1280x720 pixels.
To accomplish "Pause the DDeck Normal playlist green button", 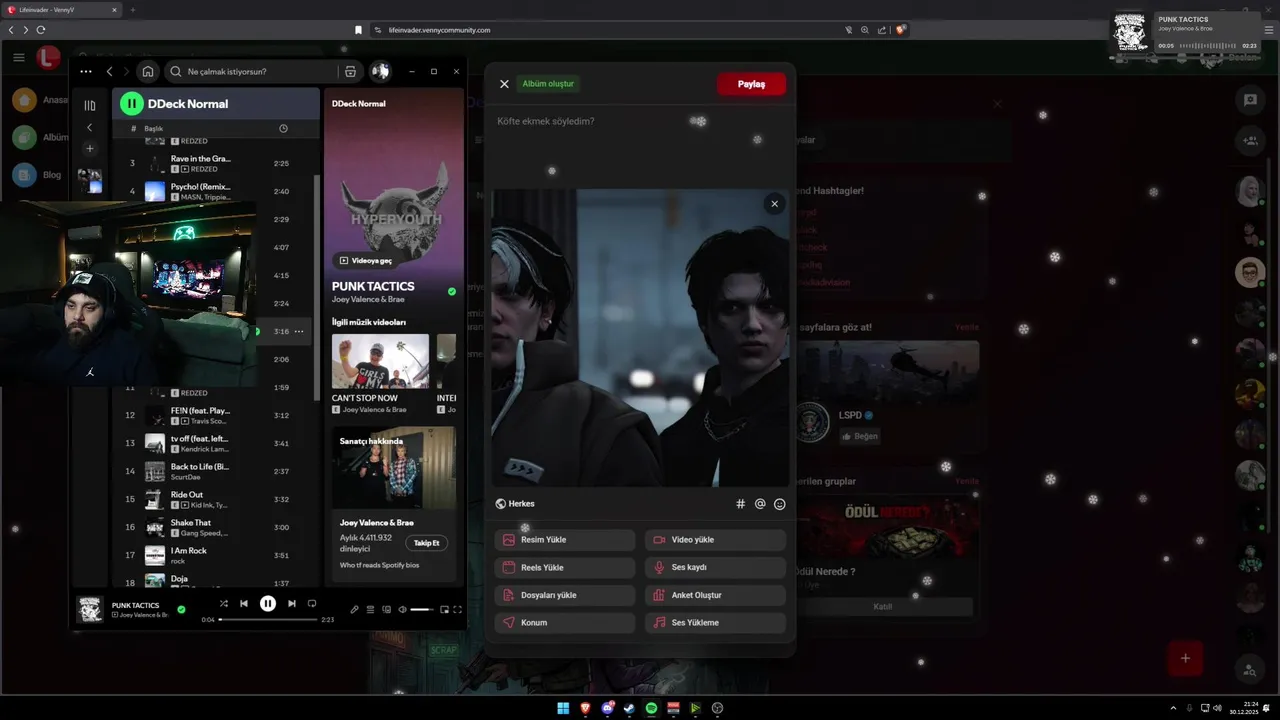I will (131, 103).
